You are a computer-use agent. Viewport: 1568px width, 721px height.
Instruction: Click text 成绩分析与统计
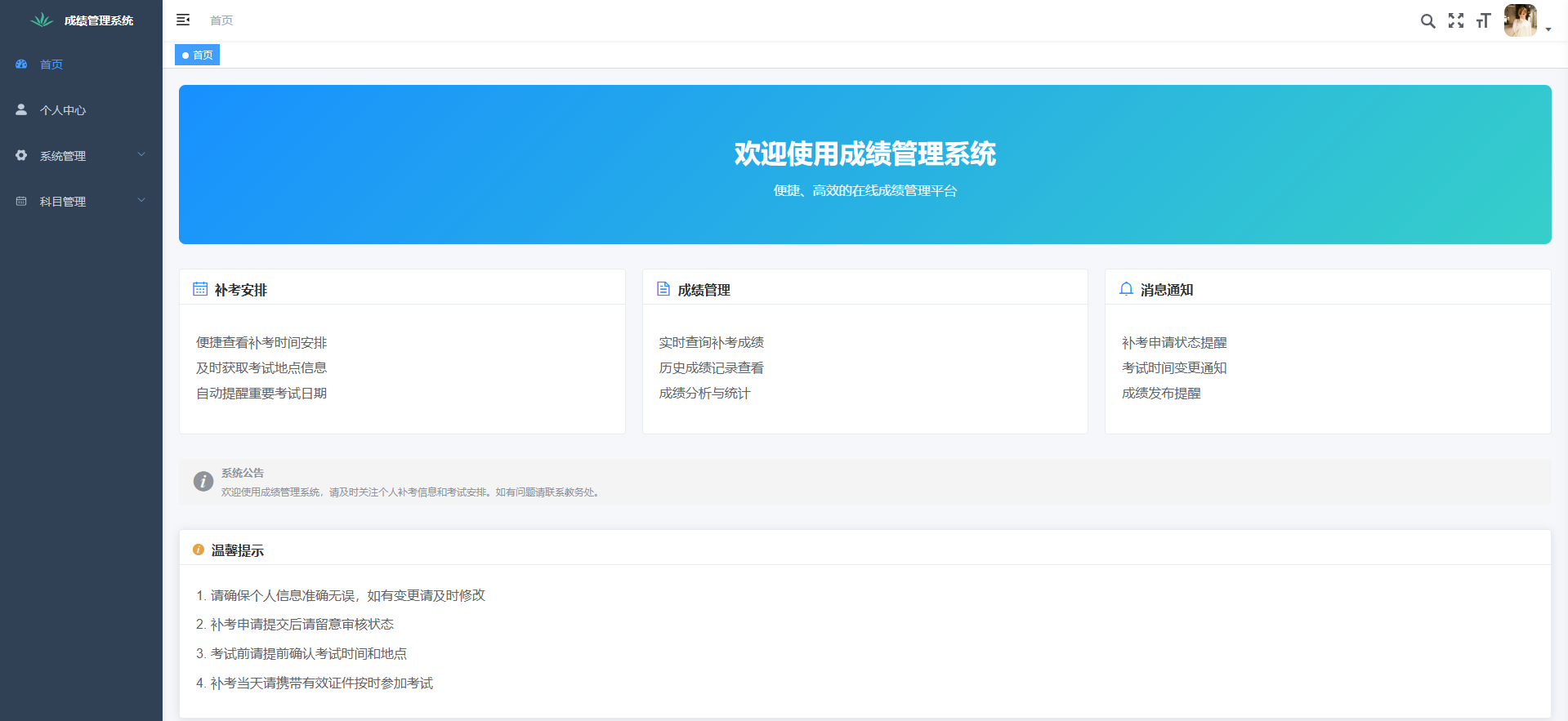[x=704, y=394]
